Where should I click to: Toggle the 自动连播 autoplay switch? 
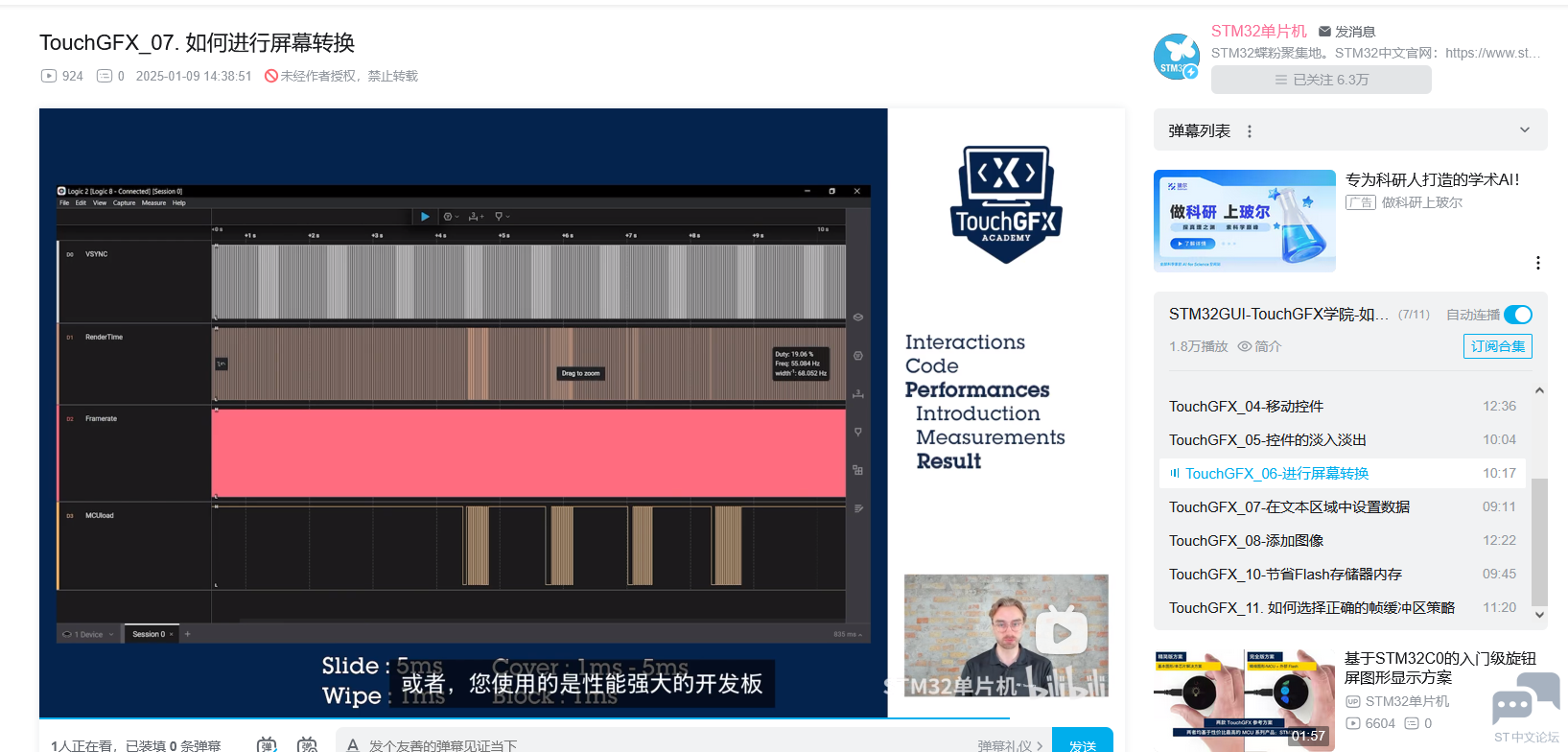click(1517, 315)
